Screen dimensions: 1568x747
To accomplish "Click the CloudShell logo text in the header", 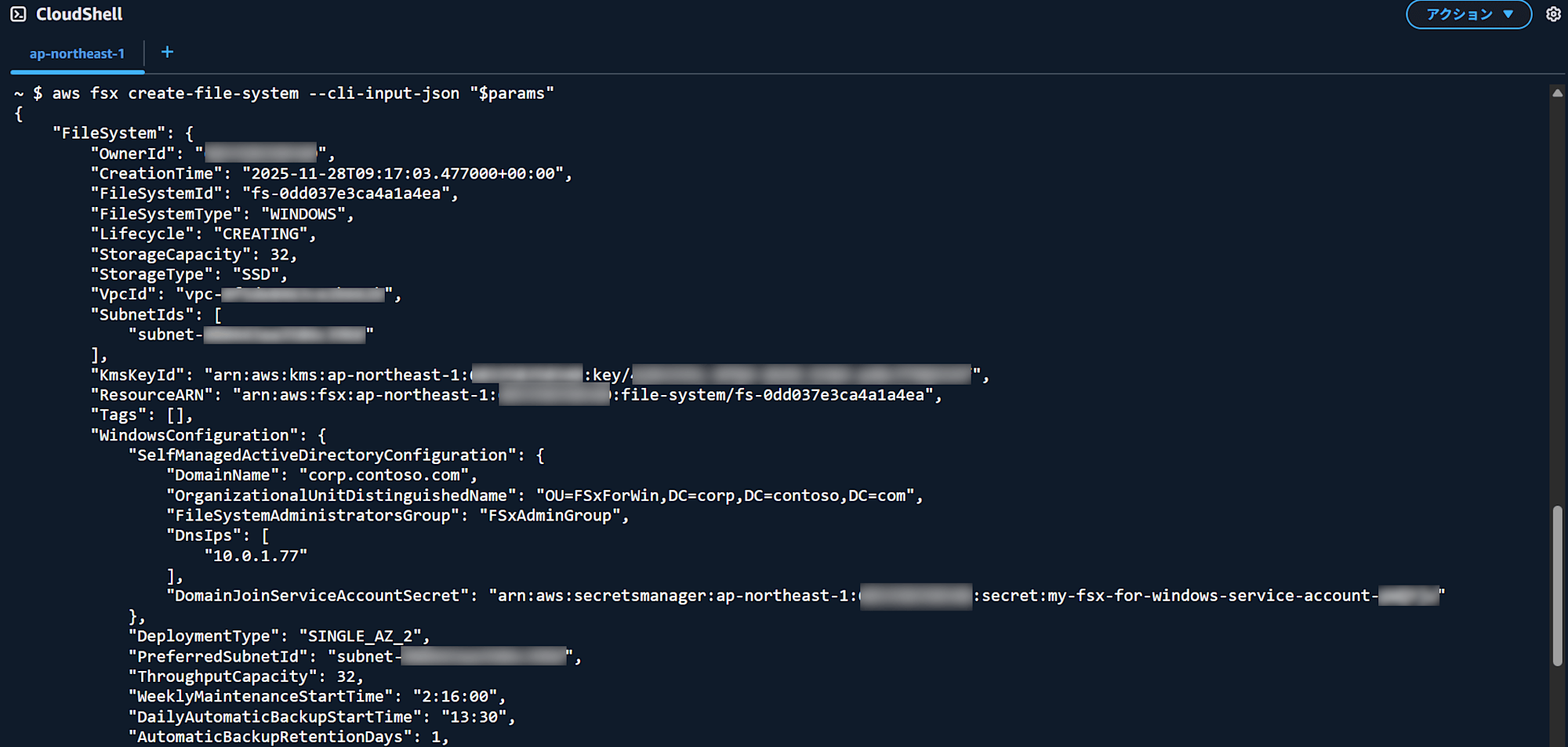I will 78,13.
